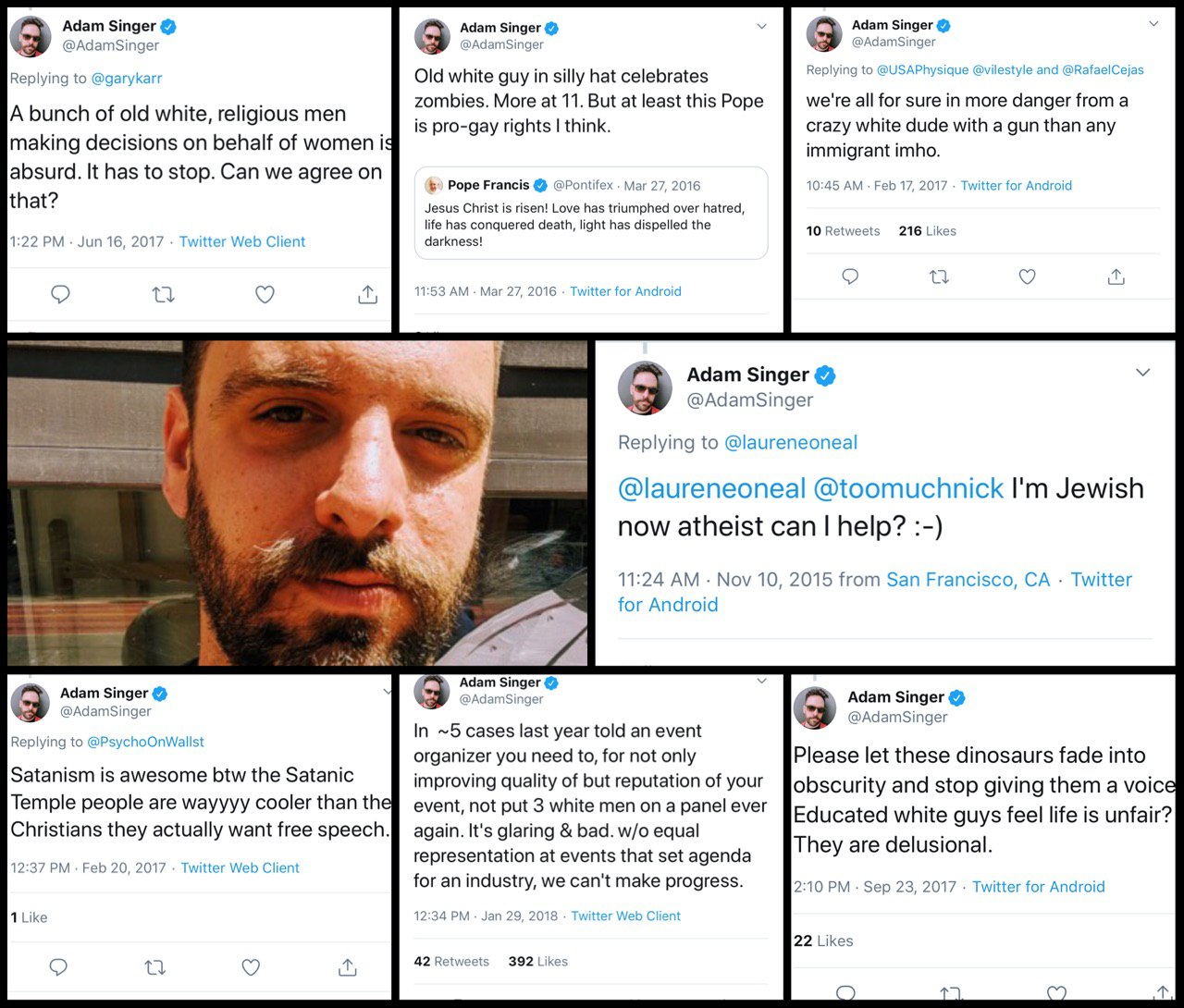The height and width of the screenshot is (1008, 1184).
Task: Like the tweet replying to @garykarr
Action: click(265, 295)
